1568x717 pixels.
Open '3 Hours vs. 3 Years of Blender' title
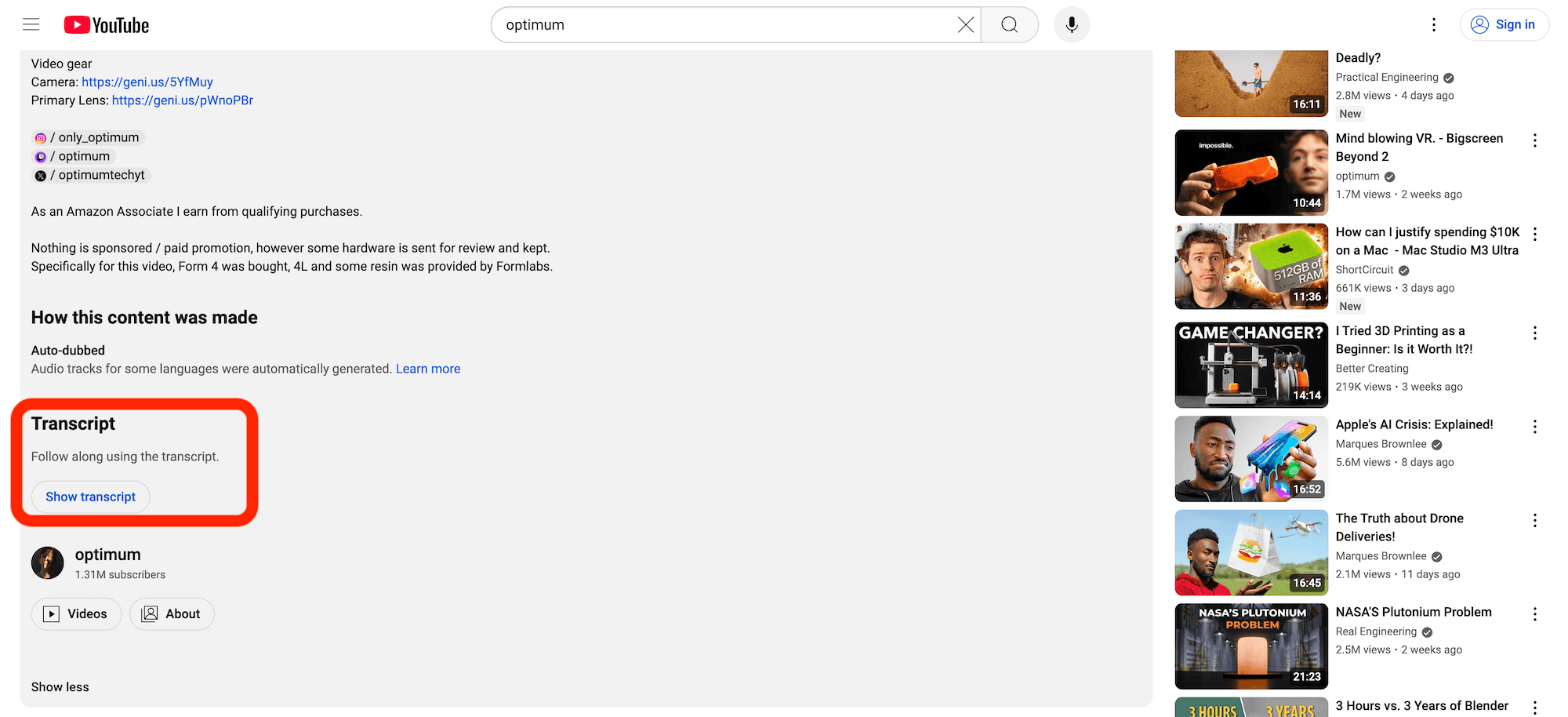click(1422, 706)
